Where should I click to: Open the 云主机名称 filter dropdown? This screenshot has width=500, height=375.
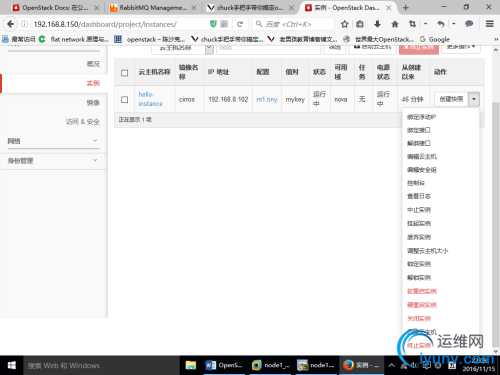182,48
